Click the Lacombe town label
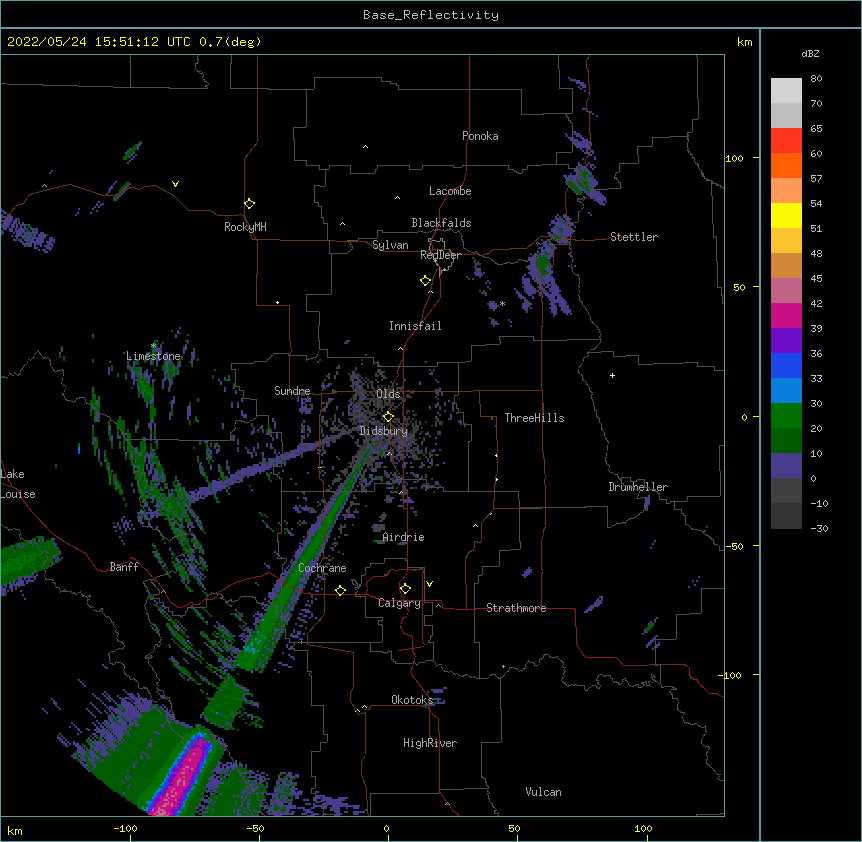Screen dimensions: 862x842 pyautogui.click(x=450, y=191)
